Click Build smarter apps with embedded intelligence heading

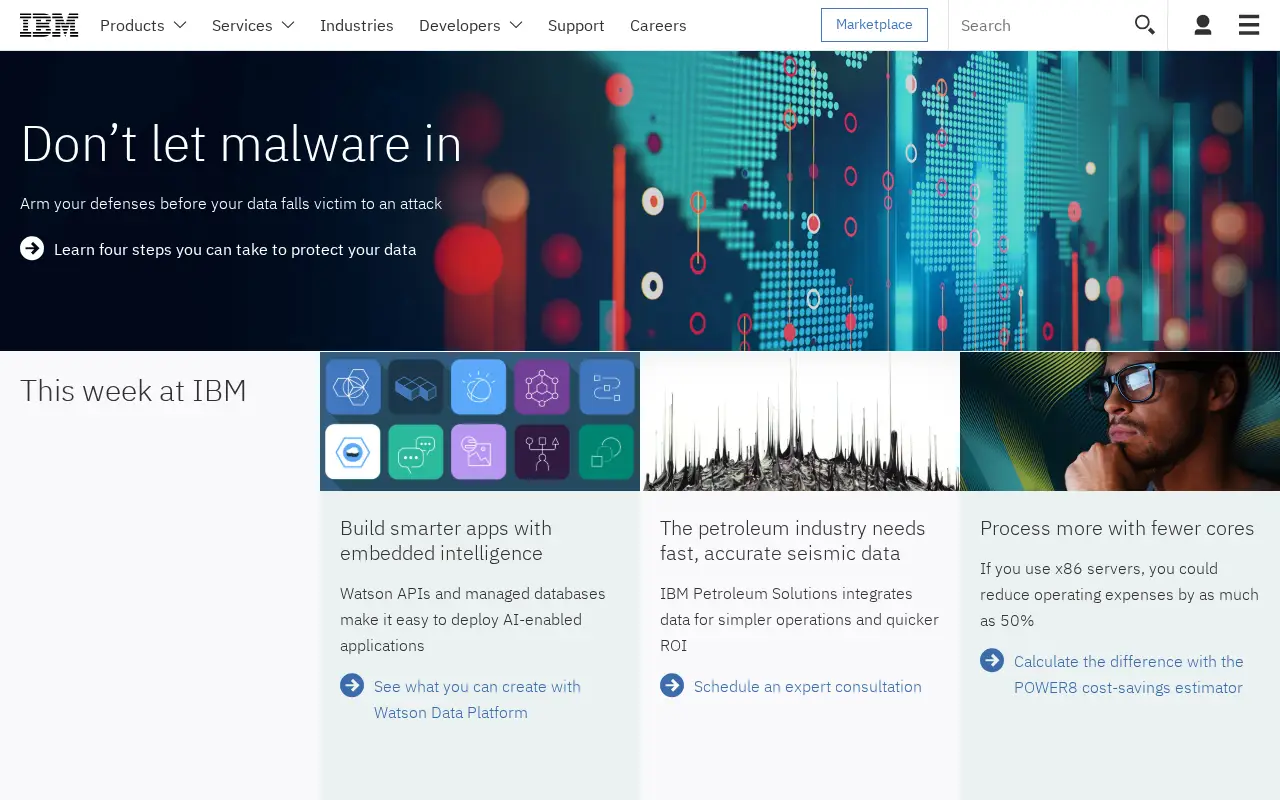pyautogui.click(x=446, y=540)
